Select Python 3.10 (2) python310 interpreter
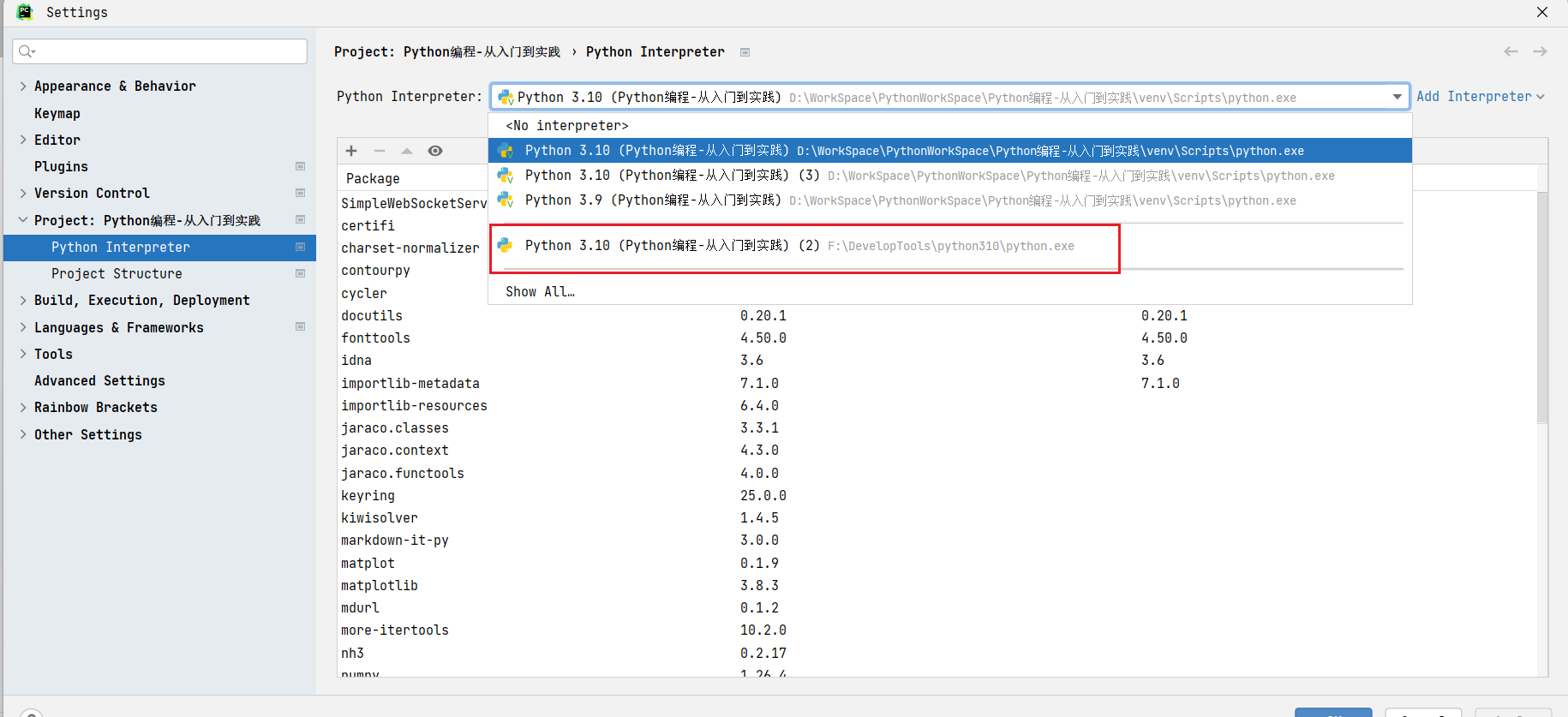The image size is (1568, 717). tap(949, 246)
